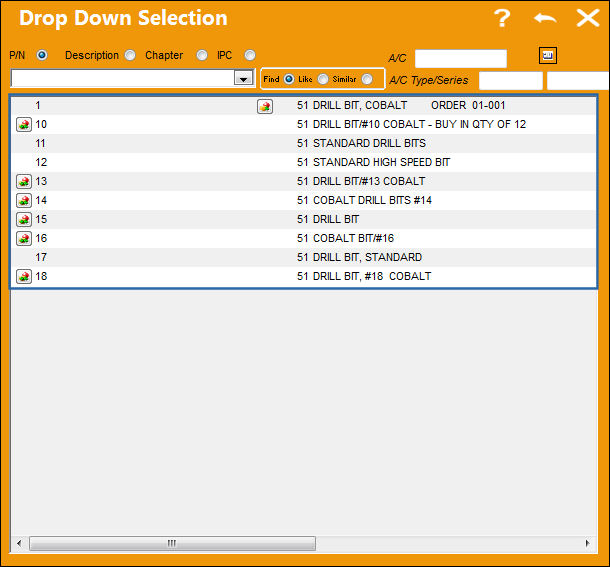Click the part icon beside P/N 18
The image size is (610, 567).
tap(24, 276)
